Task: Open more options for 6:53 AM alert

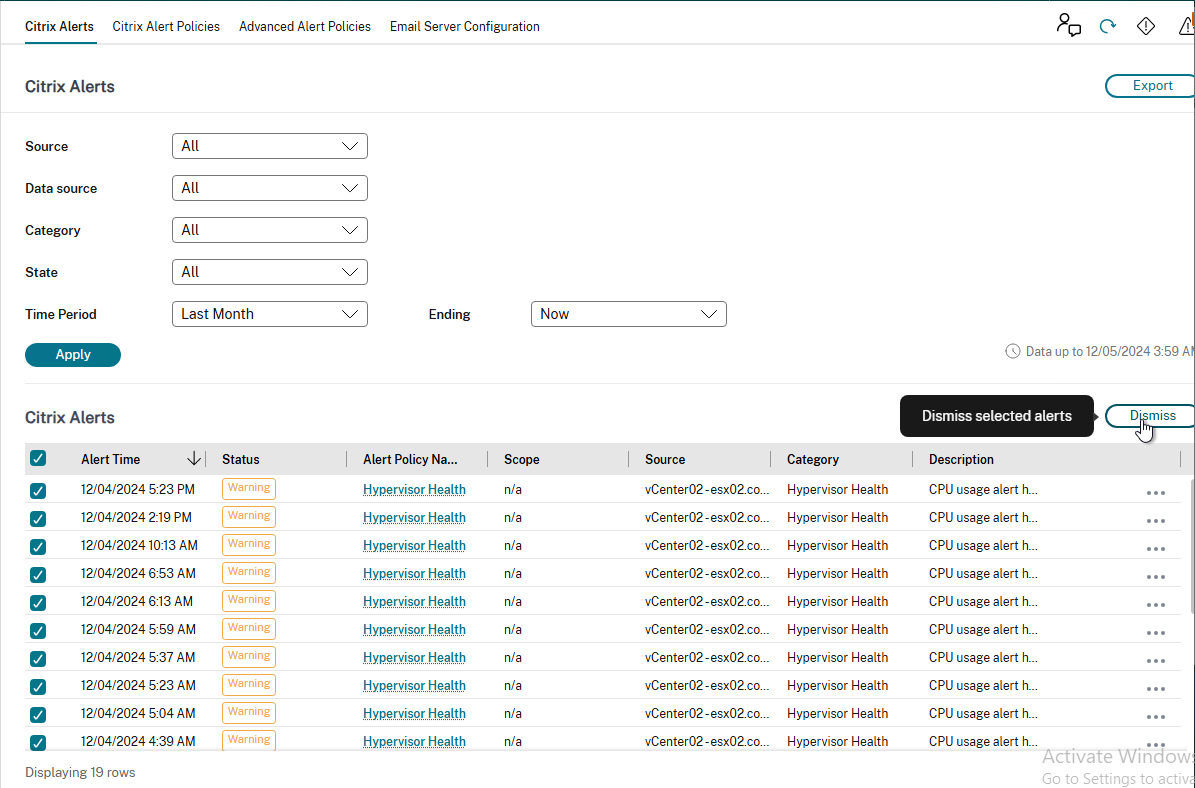Action: (1155, 577)
